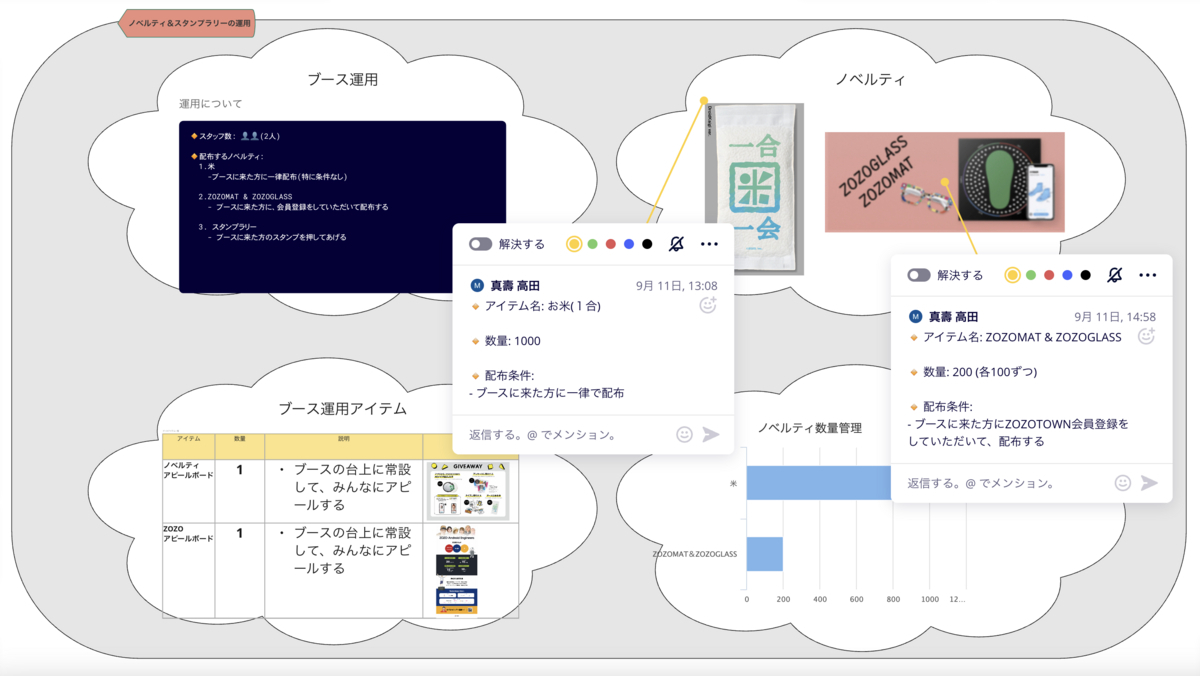Toggle 解決する switch in the ZOZOMAT comment
Image resolution: width=1200 pixels, height=676 pixels.
tap(919, 275)
